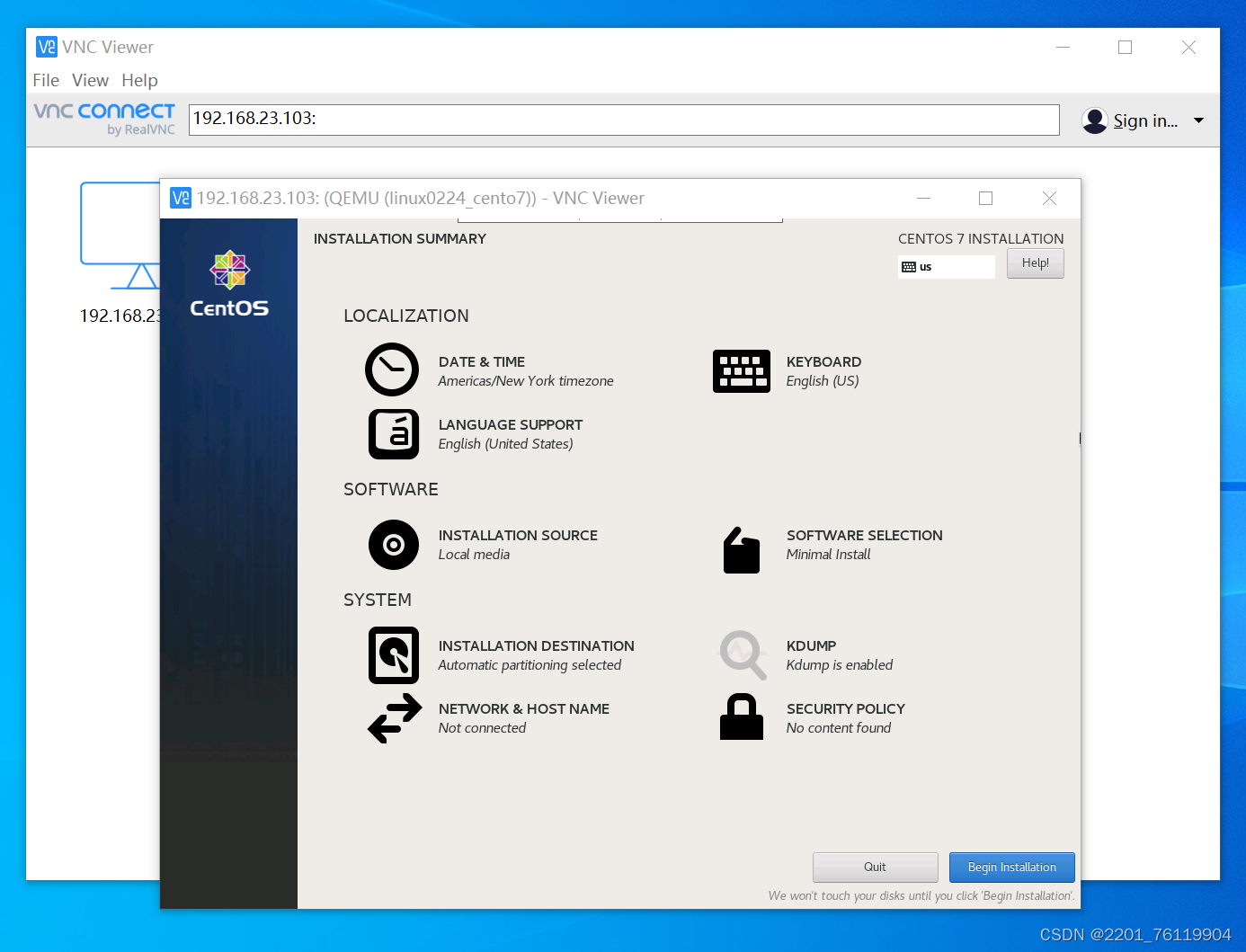Expand the Sign in dropdown arrow
Image resolution: width=1246 pixels, height=952 pixels.
pyautogui.click(x=1198, y=120)
